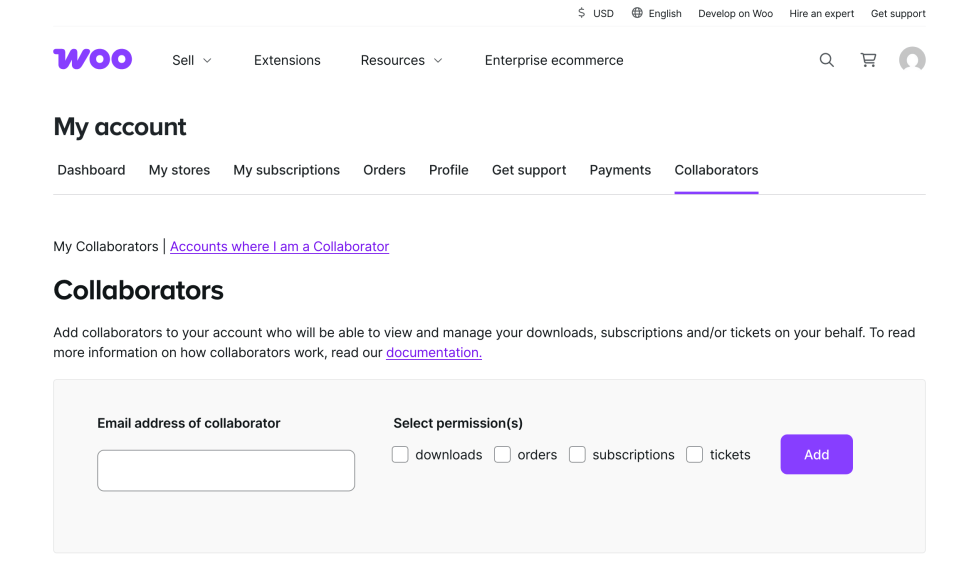
Task: Check the orders permission box
Action: [x=502, y=455]
